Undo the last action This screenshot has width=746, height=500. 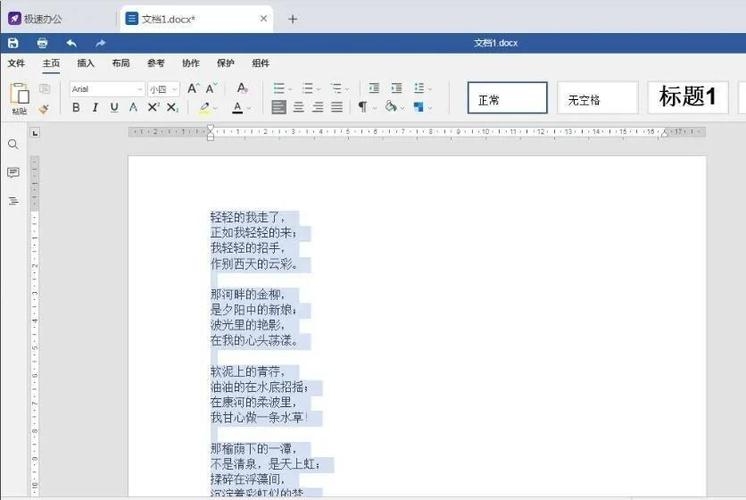click(71, 43)
